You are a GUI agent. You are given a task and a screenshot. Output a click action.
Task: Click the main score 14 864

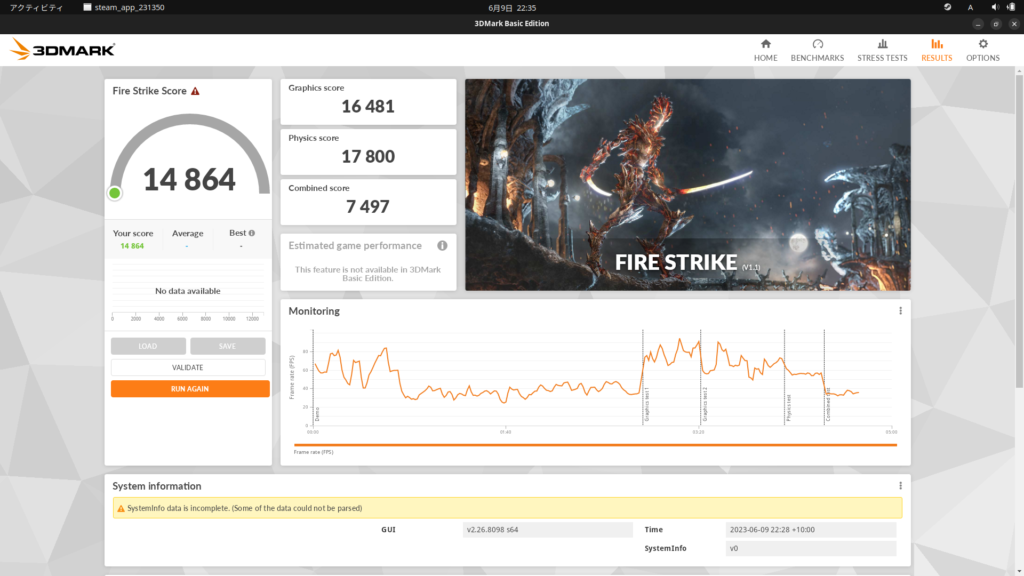189,180
